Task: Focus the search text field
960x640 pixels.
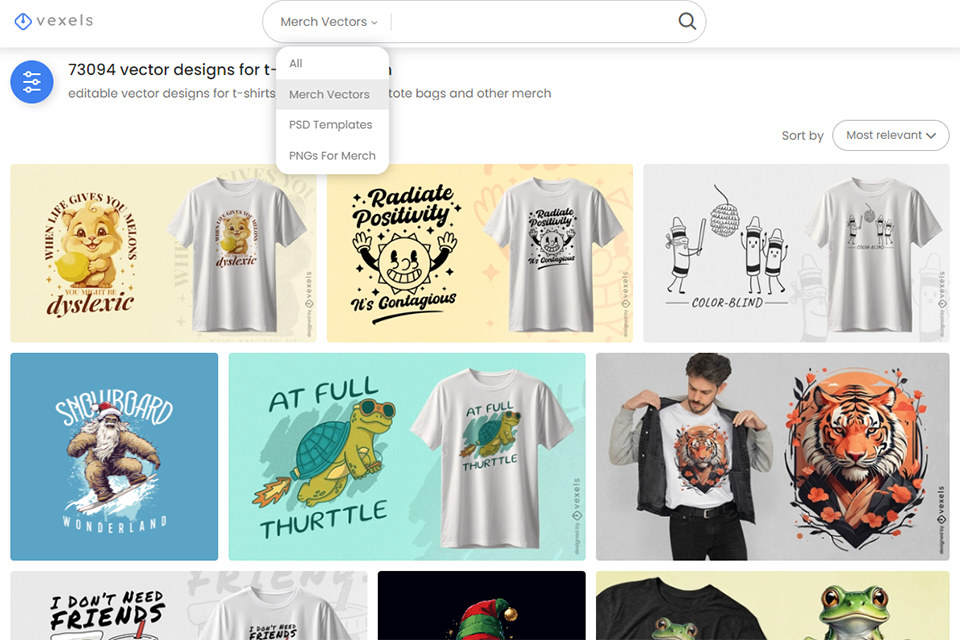Action: (x=533, y=22)
